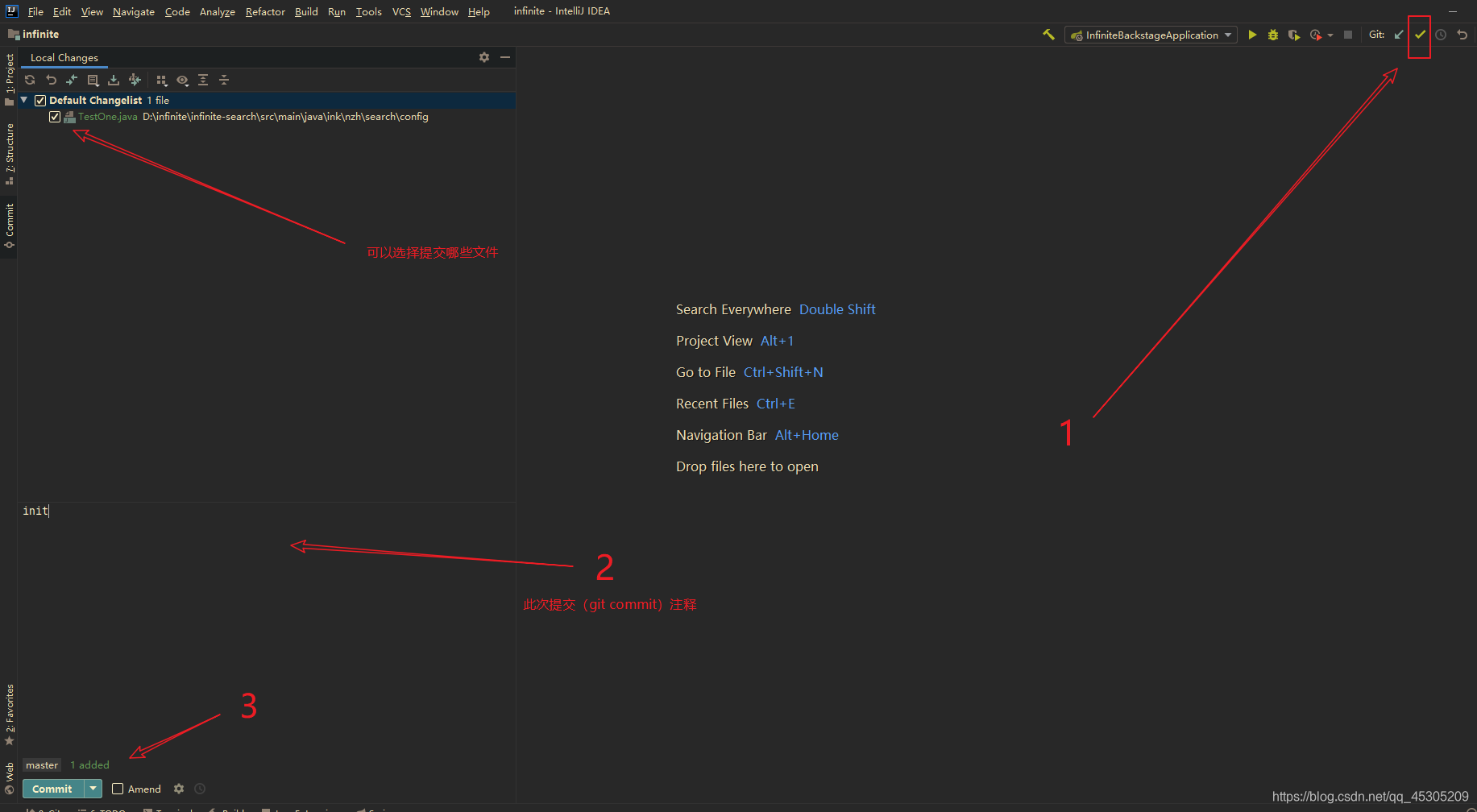Open the Local Changes gear settings
Screen dimensions: 1477x812
(x=484, y=57)
